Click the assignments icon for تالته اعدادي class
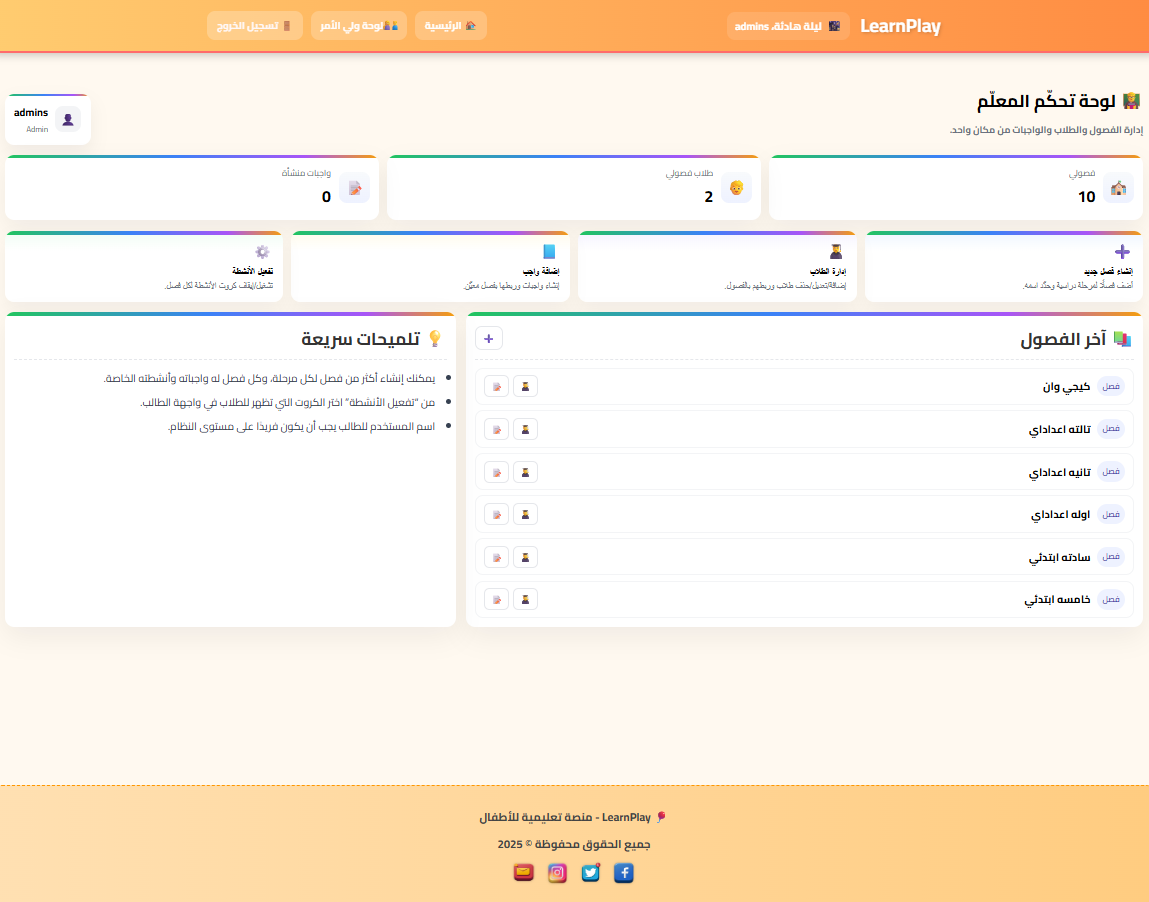The height and width of the screenshot is (902, 1149). click(x=496, y=428)
